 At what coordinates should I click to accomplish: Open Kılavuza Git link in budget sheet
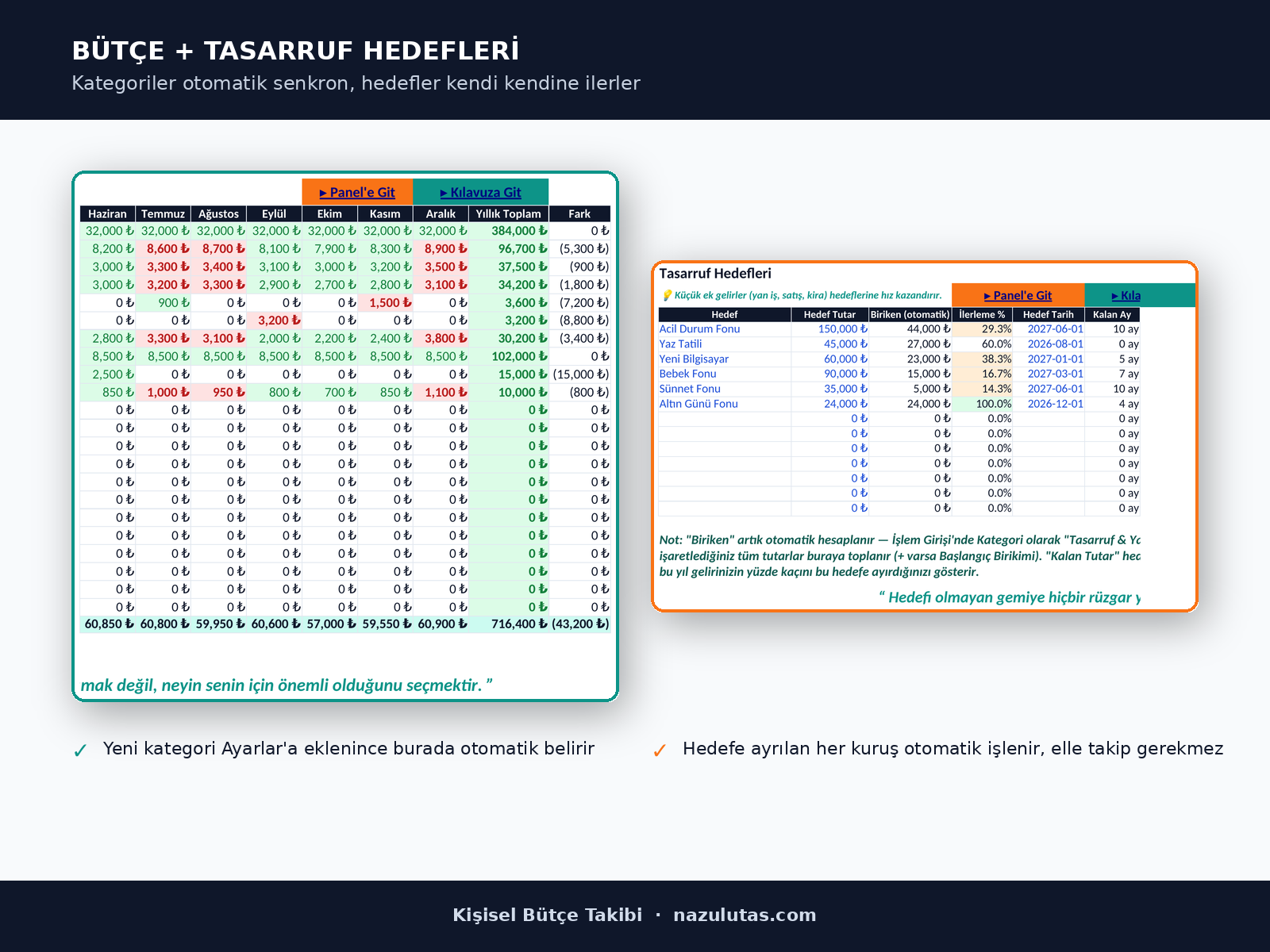point(481,192)
